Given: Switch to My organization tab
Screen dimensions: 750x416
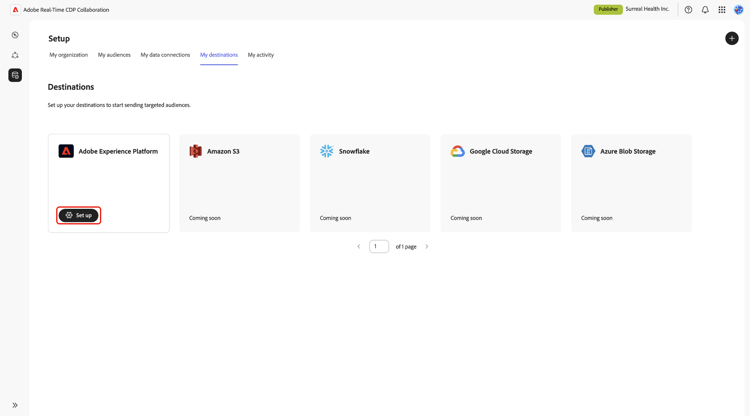Looking at the screenshot, I should pos(68,55).
